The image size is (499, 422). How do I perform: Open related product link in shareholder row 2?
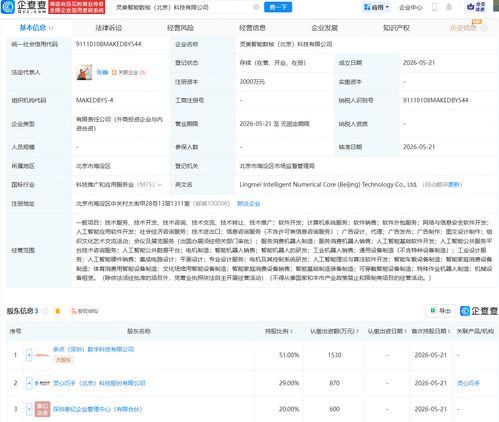tap(468, 383)
